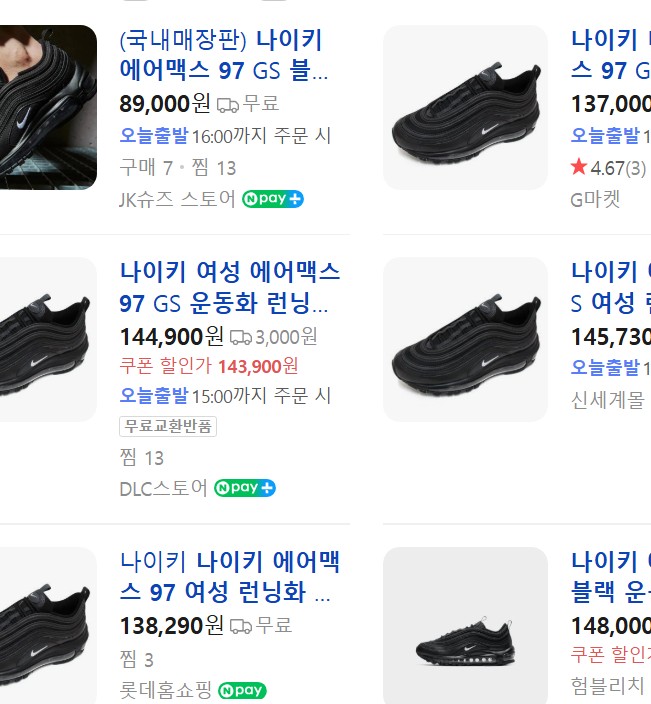
Task: Click the Npay plus badge beside DLC스토어
Action: pos(244,488)
